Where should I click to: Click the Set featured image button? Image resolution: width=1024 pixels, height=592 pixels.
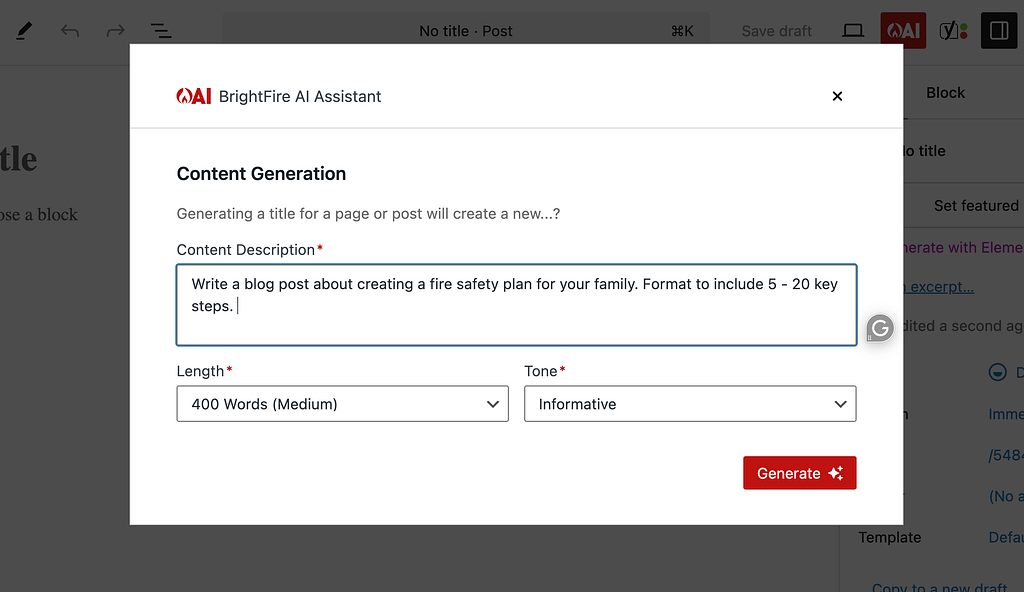[975, 205]
